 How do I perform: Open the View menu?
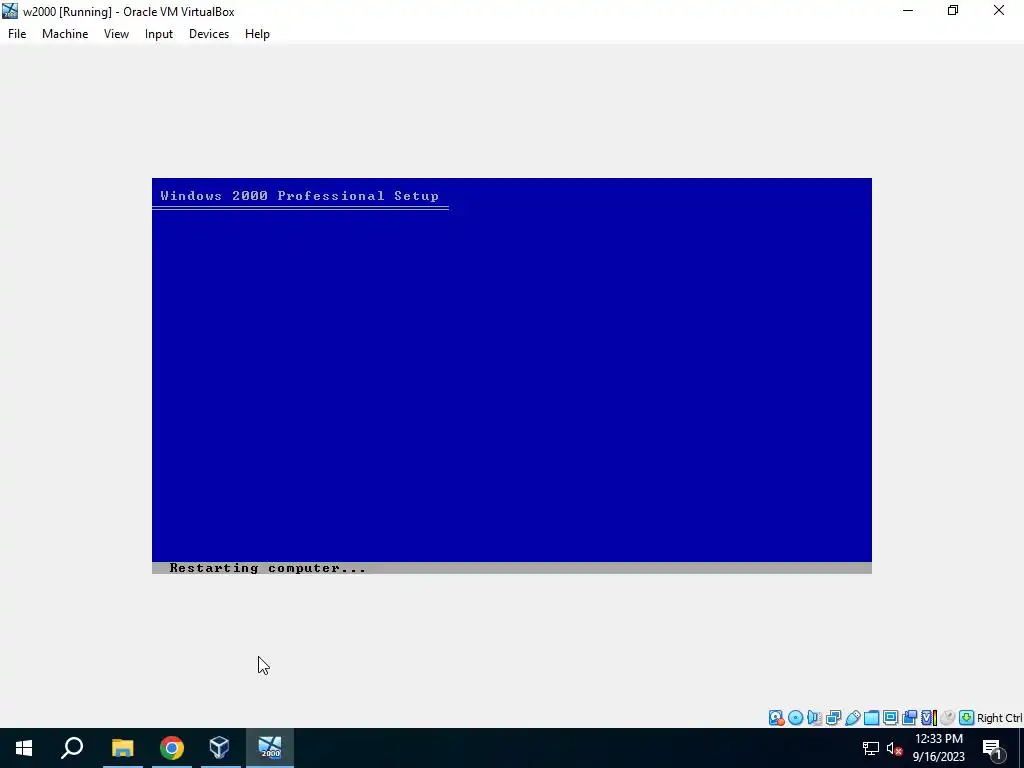pyautogui.click(x=116, y=34)
